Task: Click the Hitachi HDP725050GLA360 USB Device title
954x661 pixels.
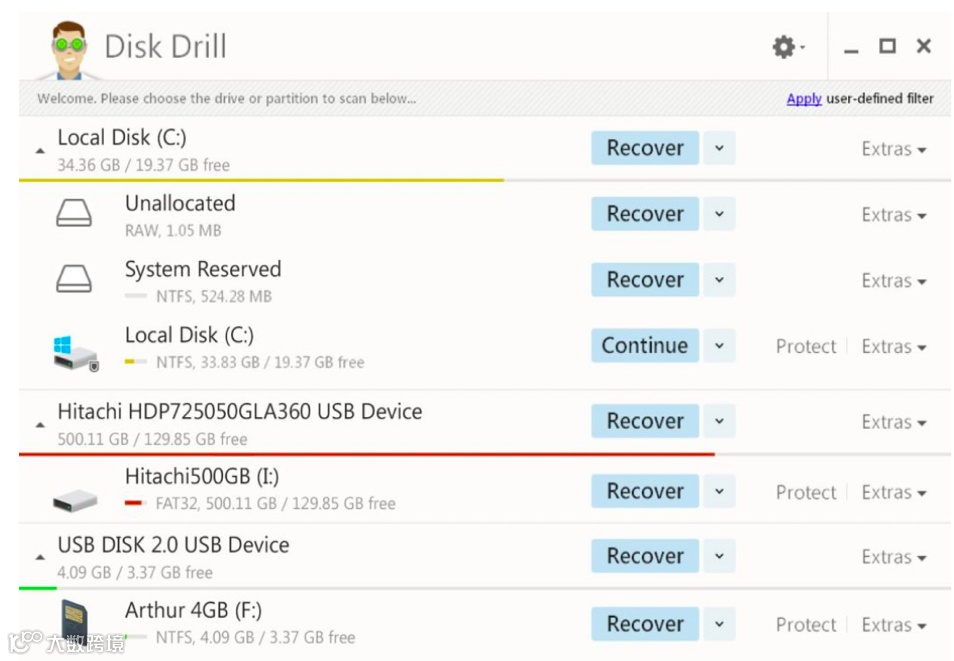Action: [x=240, y=411]
